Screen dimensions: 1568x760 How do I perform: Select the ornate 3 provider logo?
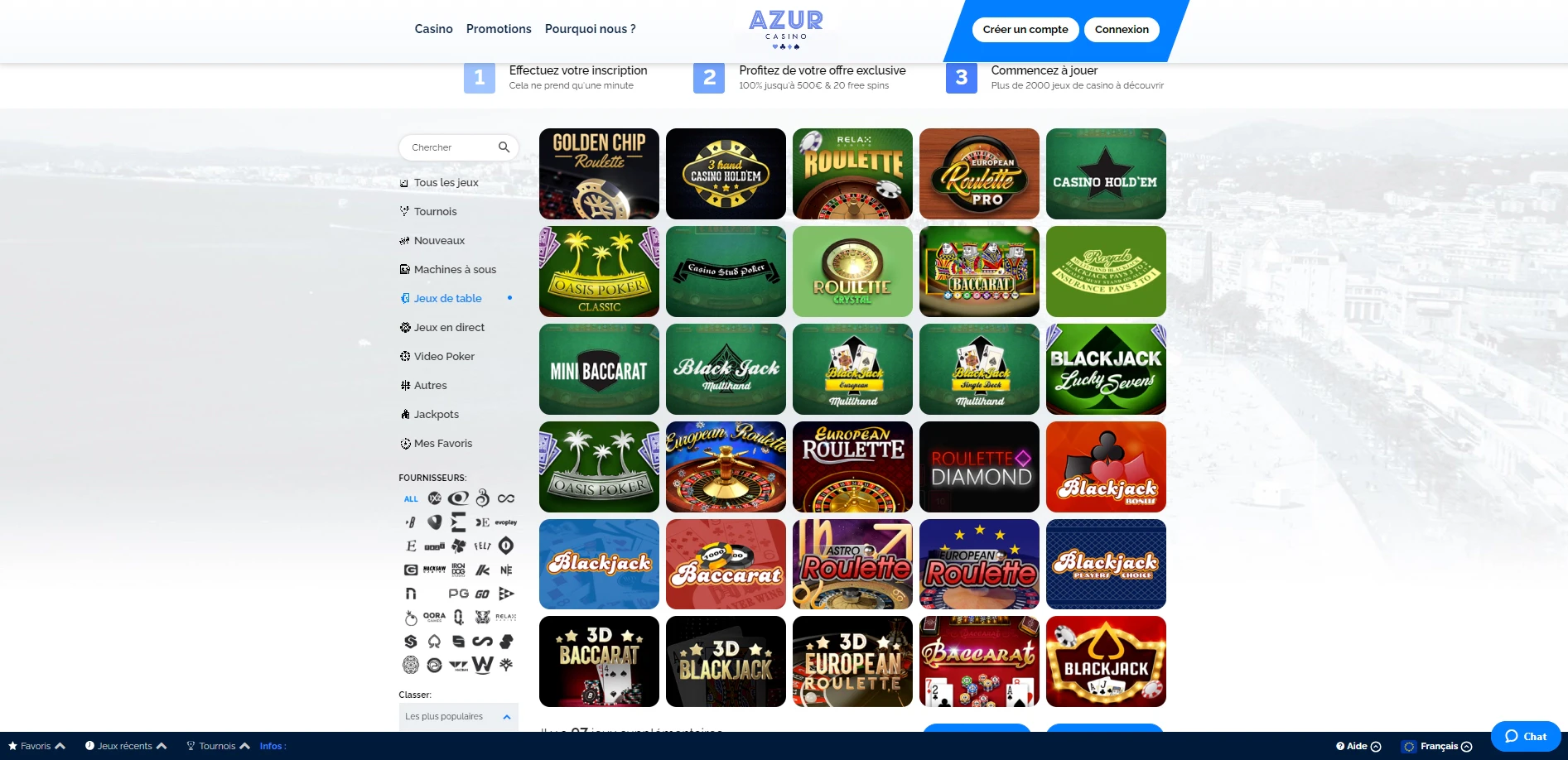click(483, 498)
